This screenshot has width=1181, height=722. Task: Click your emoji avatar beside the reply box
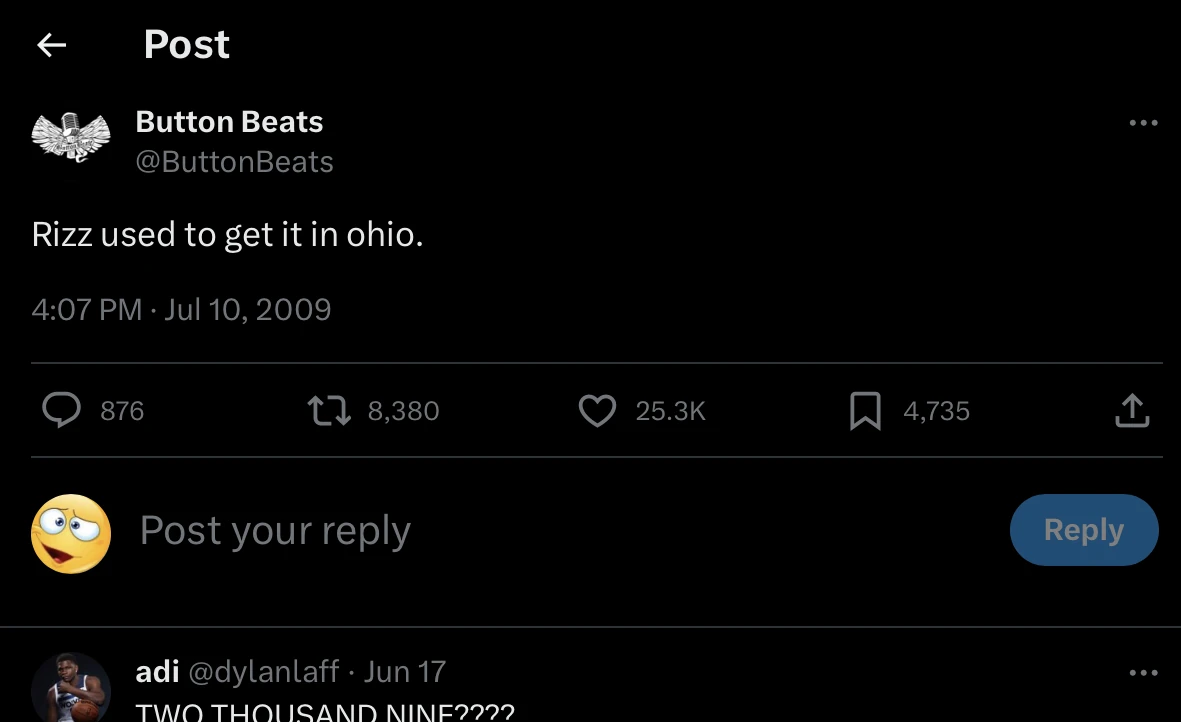[x=71, y=533]
